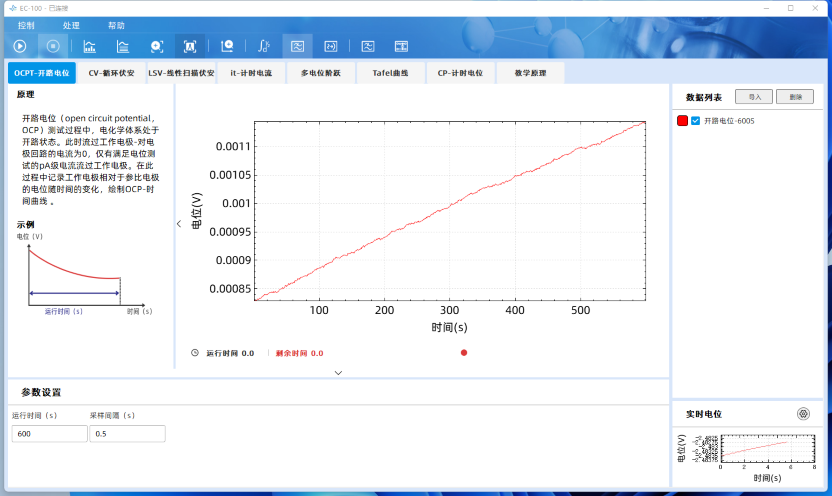Click the first bar chart toolbar icon
This screenshot has width=832, height=496.
click(89, 46)
